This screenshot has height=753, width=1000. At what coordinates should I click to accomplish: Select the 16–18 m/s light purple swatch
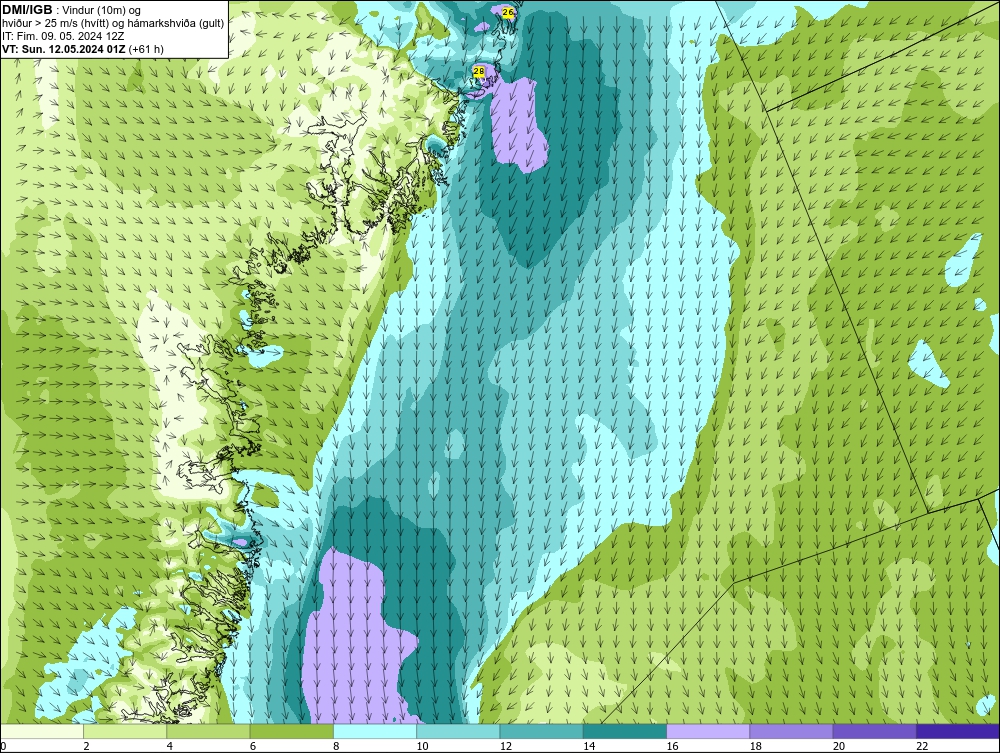(708, 731)
